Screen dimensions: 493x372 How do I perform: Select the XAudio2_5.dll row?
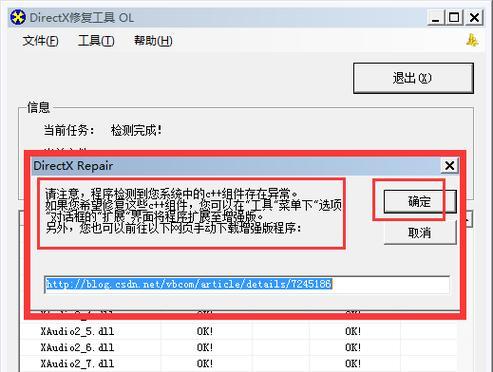point(238,331)
